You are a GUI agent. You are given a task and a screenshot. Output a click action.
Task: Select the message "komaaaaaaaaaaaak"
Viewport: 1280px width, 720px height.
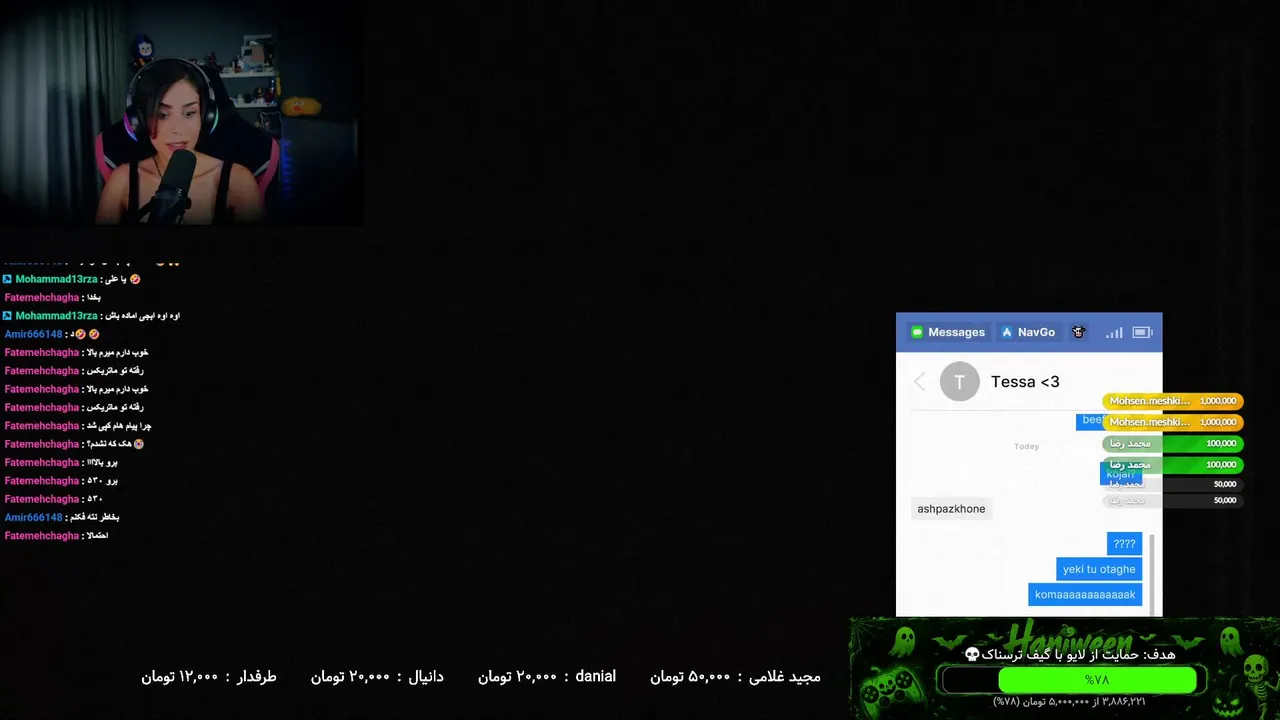click(1085, 595)
